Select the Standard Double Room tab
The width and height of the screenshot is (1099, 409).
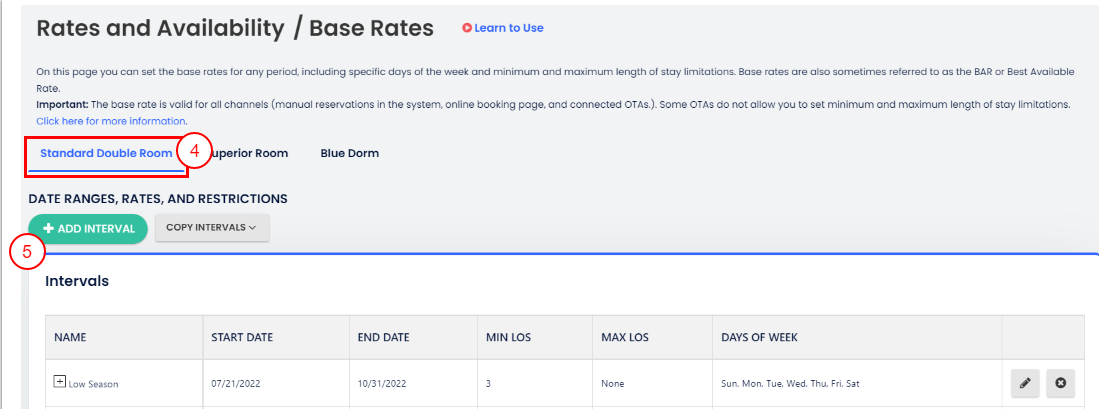pos(106,154)
